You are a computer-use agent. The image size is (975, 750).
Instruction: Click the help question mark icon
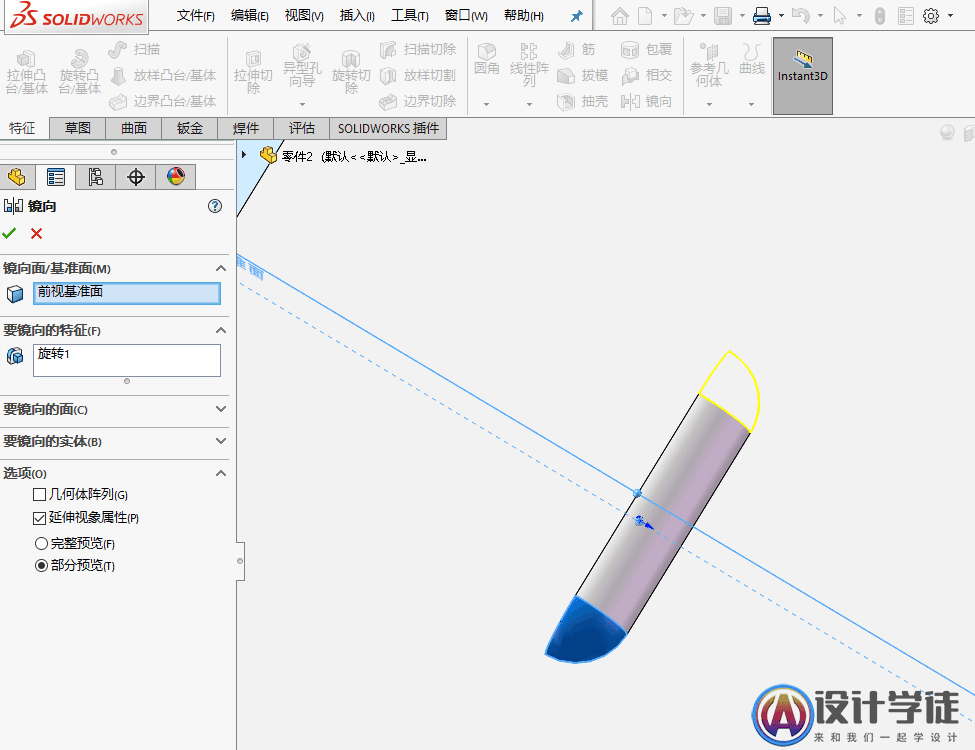pyautogui.click(x=215, y=206)
